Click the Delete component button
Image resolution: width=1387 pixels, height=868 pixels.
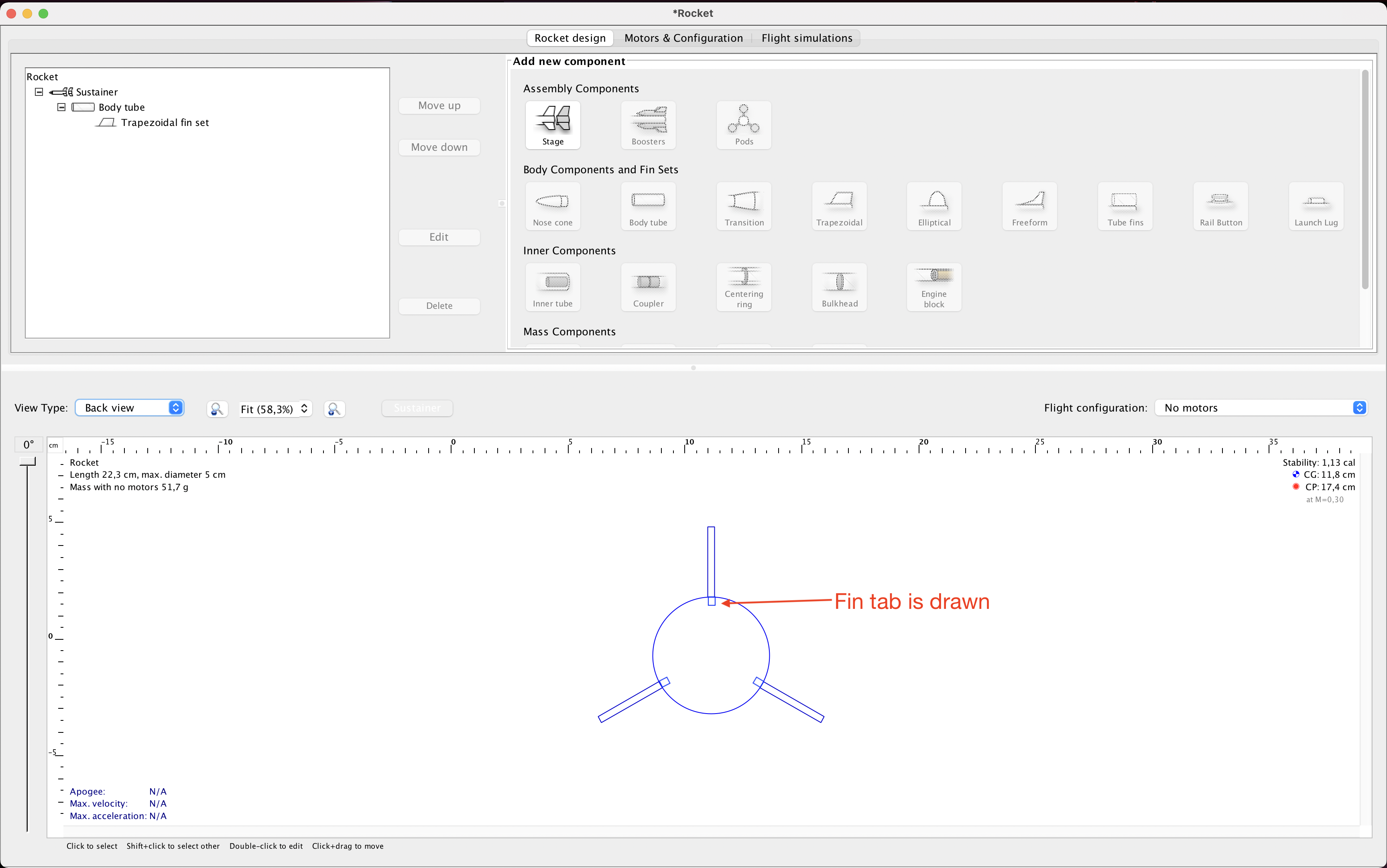(x=439, y=306)
